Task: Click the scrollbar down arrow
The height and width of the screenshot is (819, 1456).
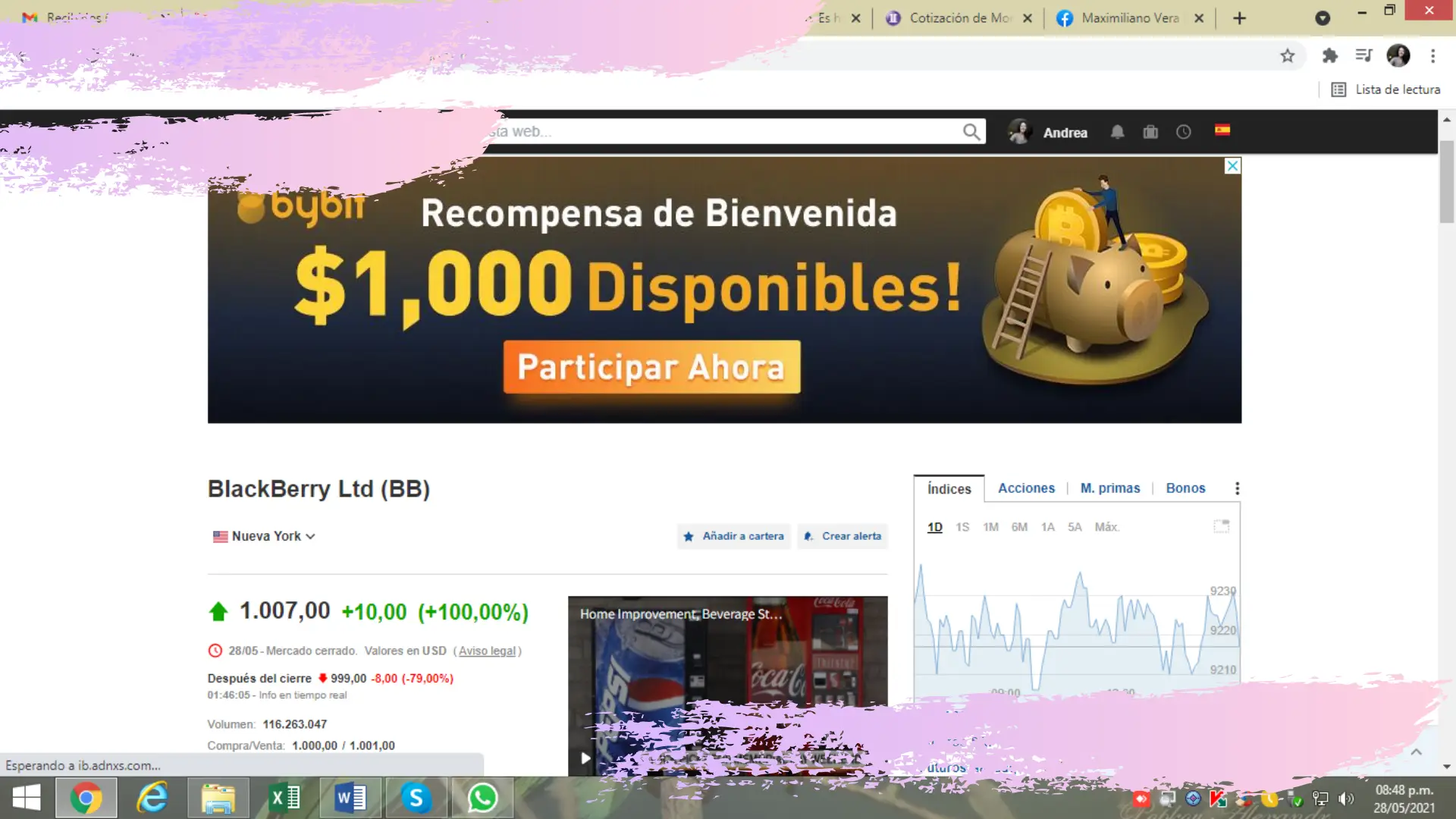Action: (1447, 767)
